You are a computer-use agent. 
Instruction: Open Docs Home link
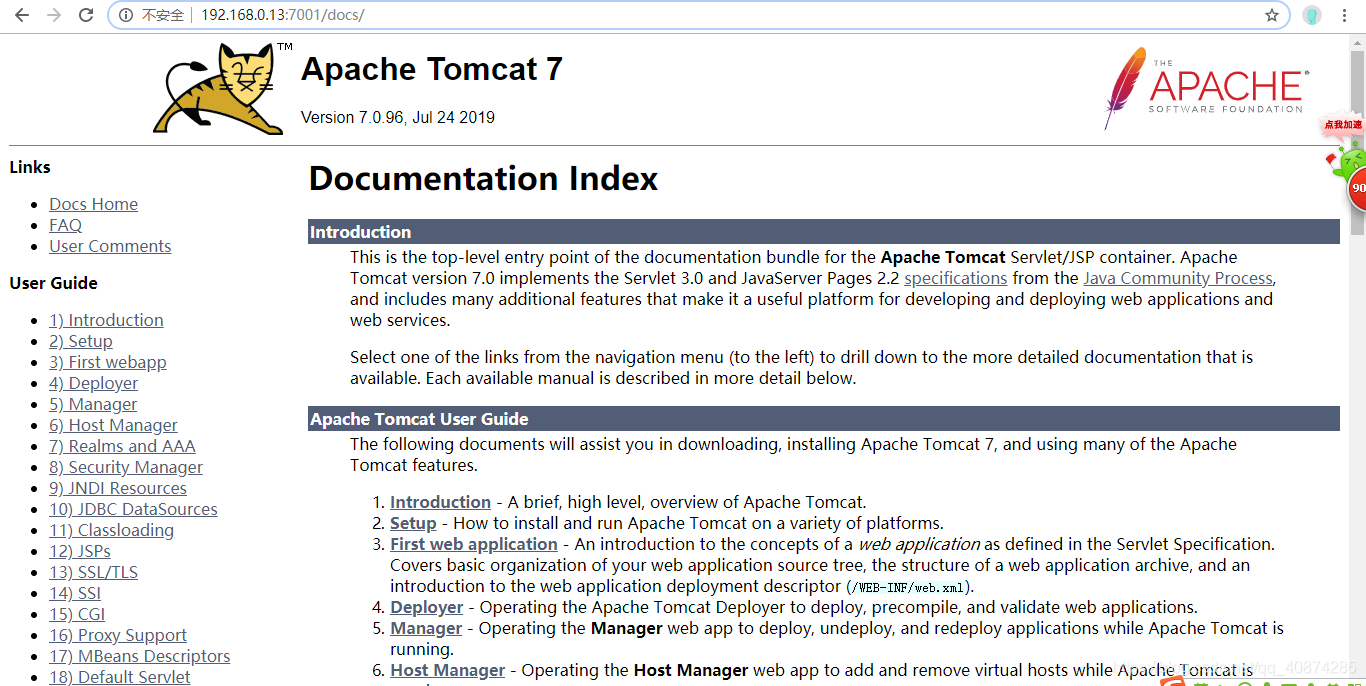tap(93, 204)
